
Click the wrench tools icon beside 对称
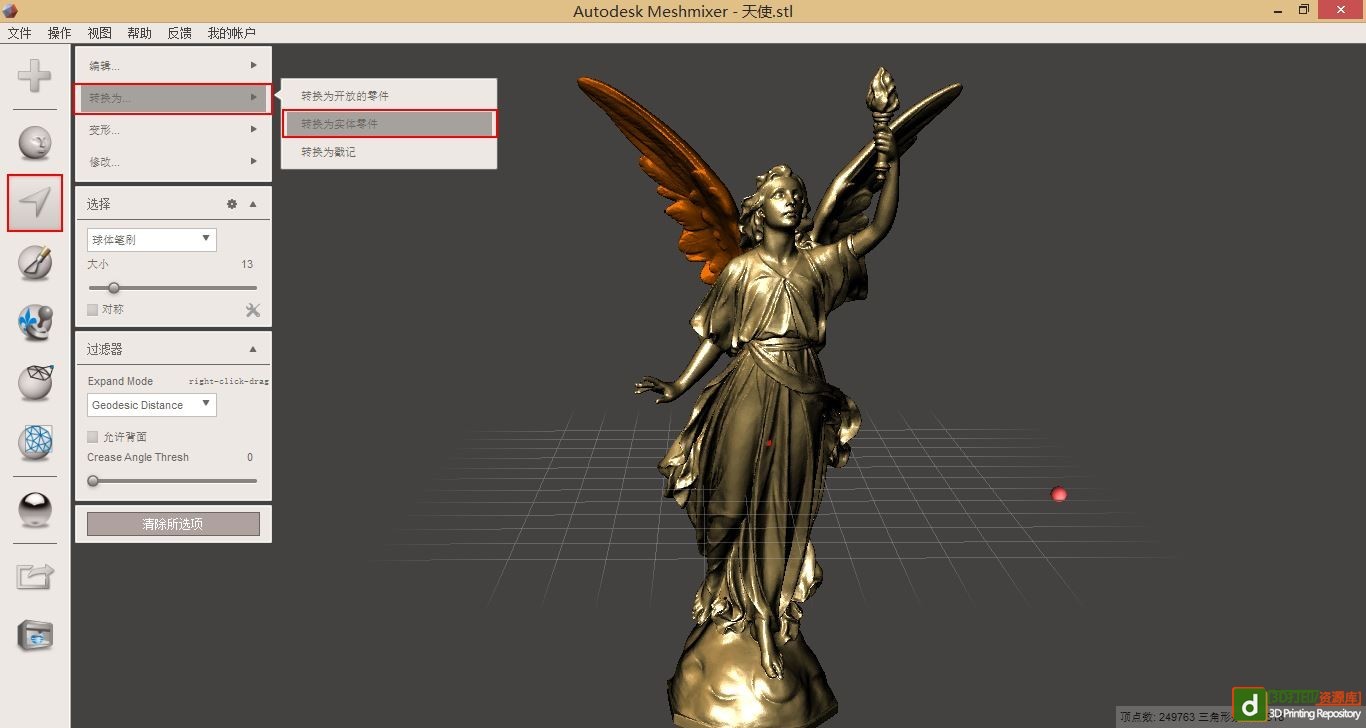[x=253, y=310]
